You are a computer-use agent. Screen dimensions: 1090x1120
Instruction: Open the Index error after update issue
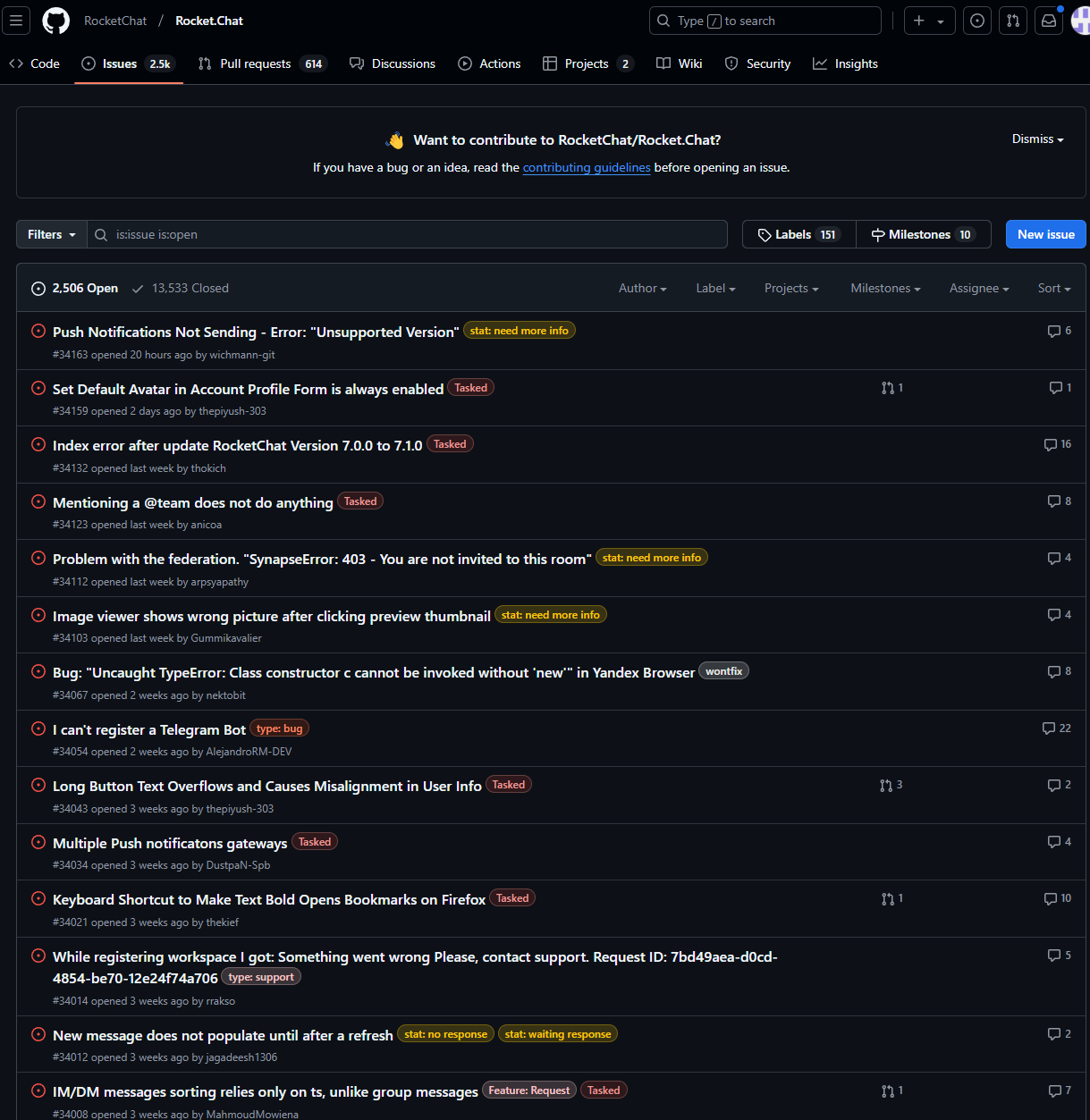(x=238, y=445)
